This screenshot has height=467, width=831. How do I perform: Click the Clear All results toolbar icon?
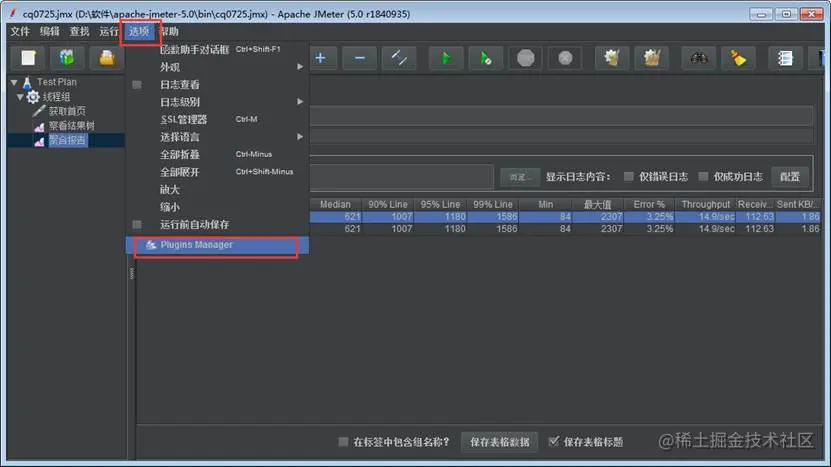[x=652, y=58]
